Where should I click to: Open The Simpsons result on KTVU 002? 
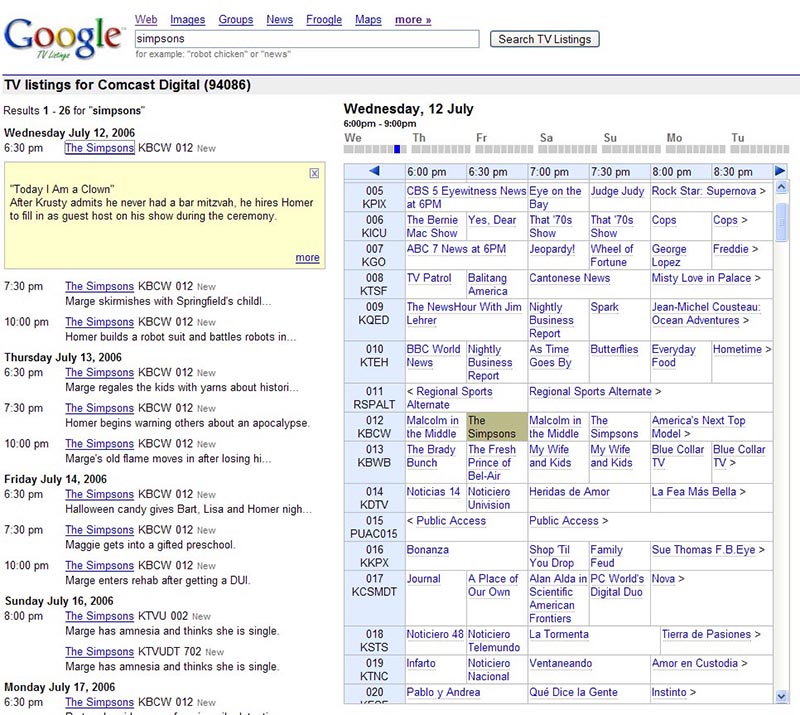[x=99, y=616]
